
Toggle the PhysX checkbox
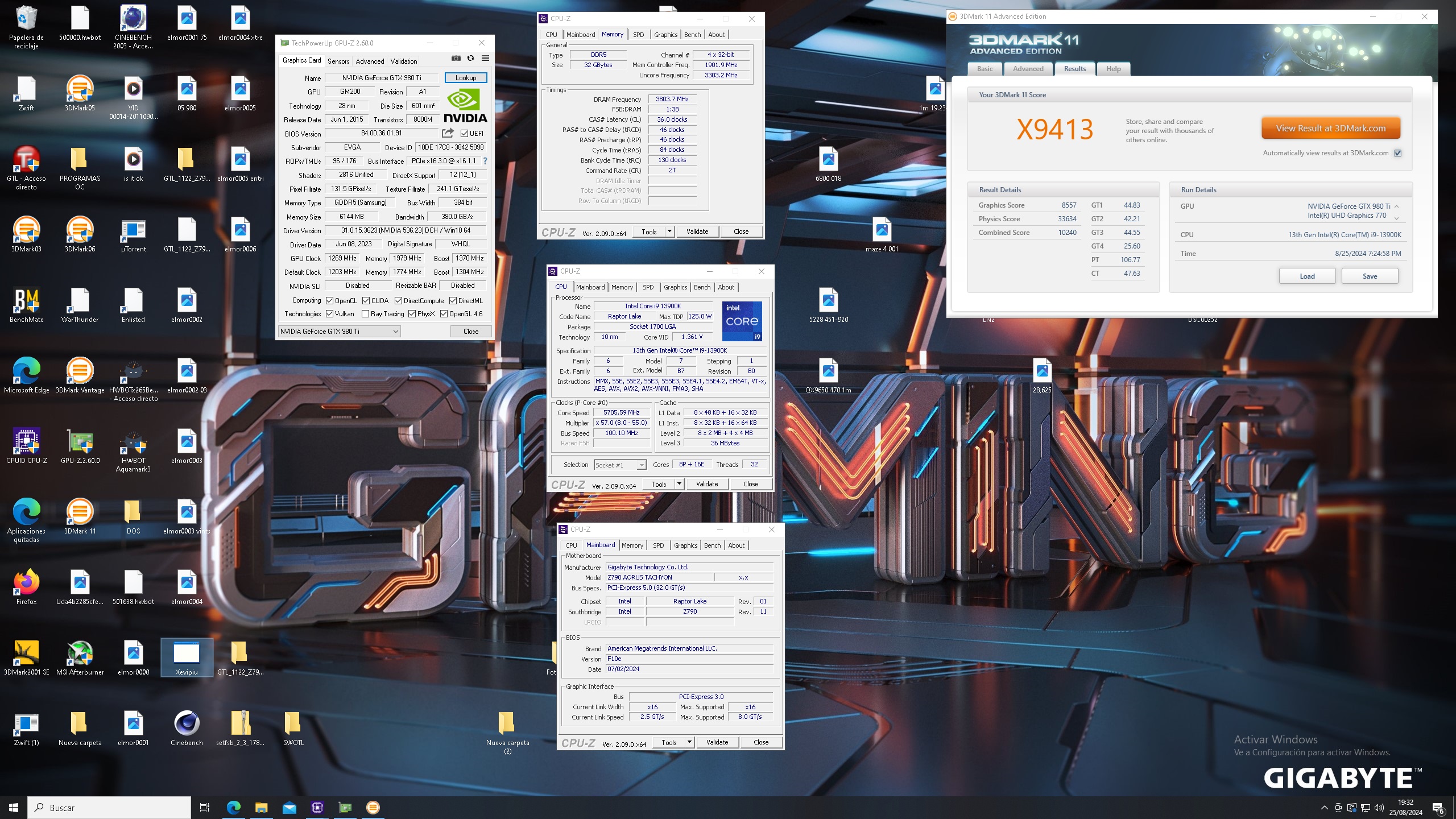412,313
